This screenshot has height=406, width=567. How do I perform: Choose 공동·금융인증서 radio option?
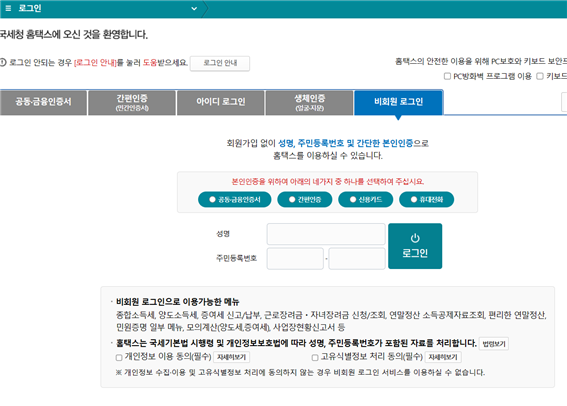(x=235, y=200)
